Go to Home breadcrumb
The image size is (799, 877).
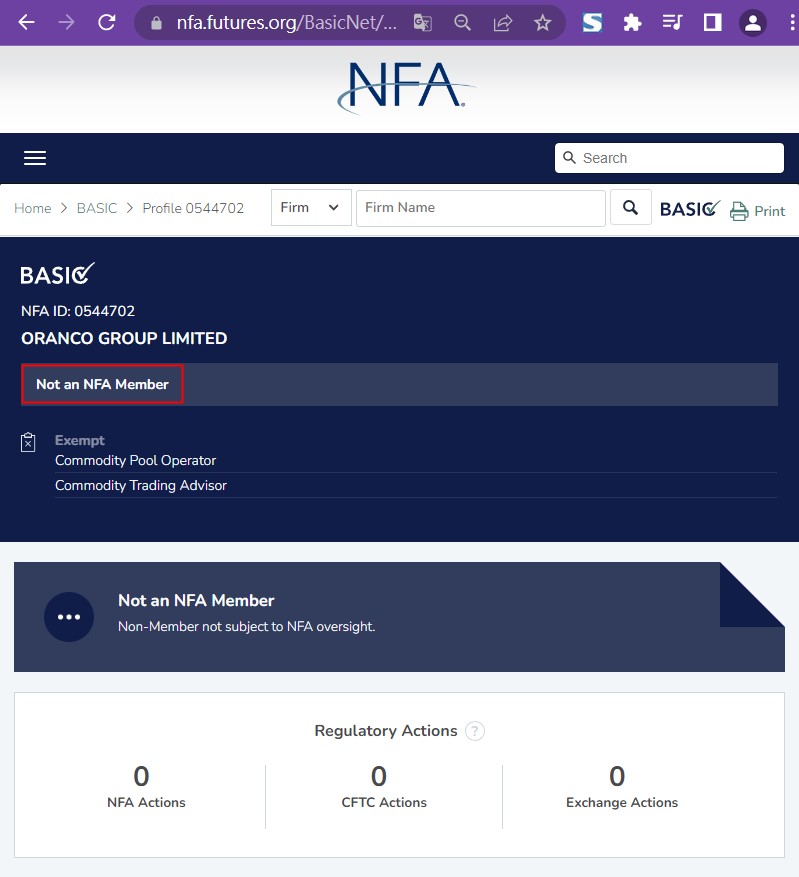[32, 208]
